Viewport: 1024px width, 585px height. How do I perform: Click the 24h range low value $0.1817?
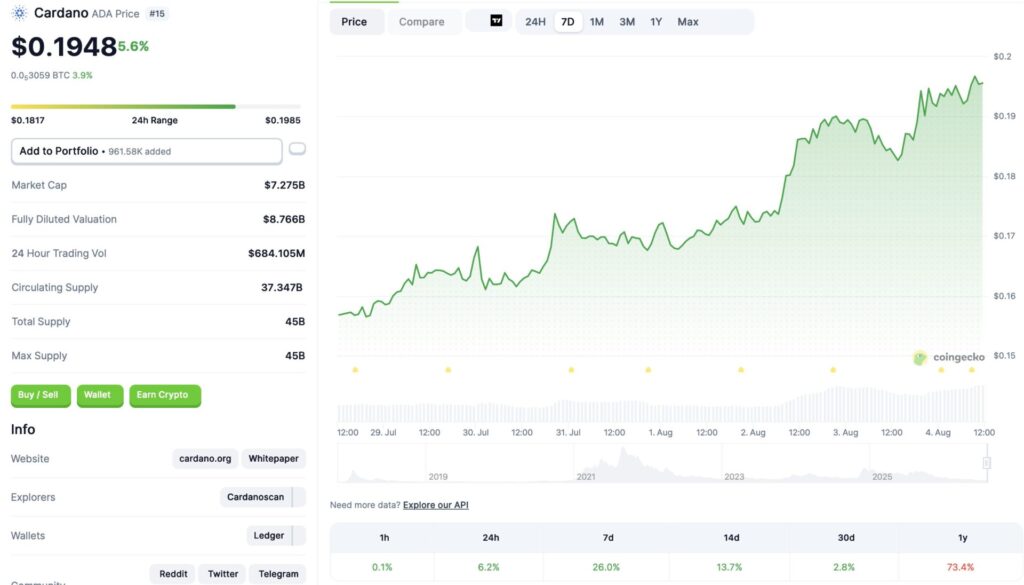[x=27, y=120]
